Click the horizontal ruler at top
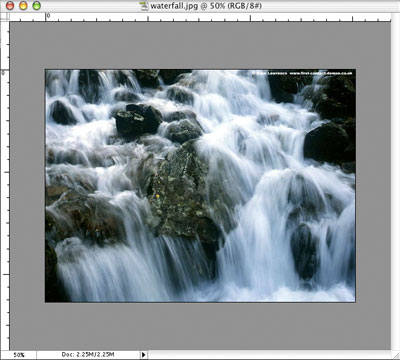The width and height of the screenshot is (400, 360). pyautogui.click(x=200, y=17)
